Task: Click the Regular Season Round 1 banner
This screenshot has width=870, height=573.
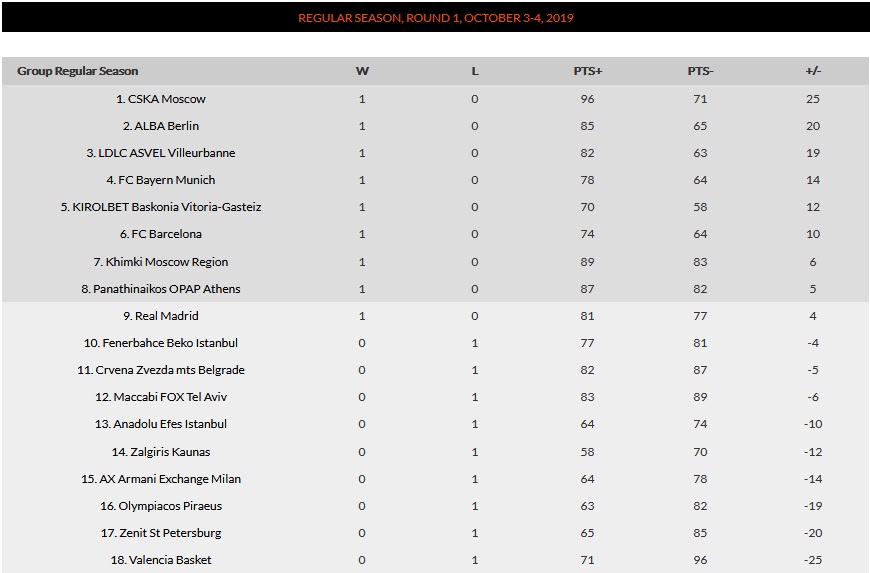Action: click(435, 18)
